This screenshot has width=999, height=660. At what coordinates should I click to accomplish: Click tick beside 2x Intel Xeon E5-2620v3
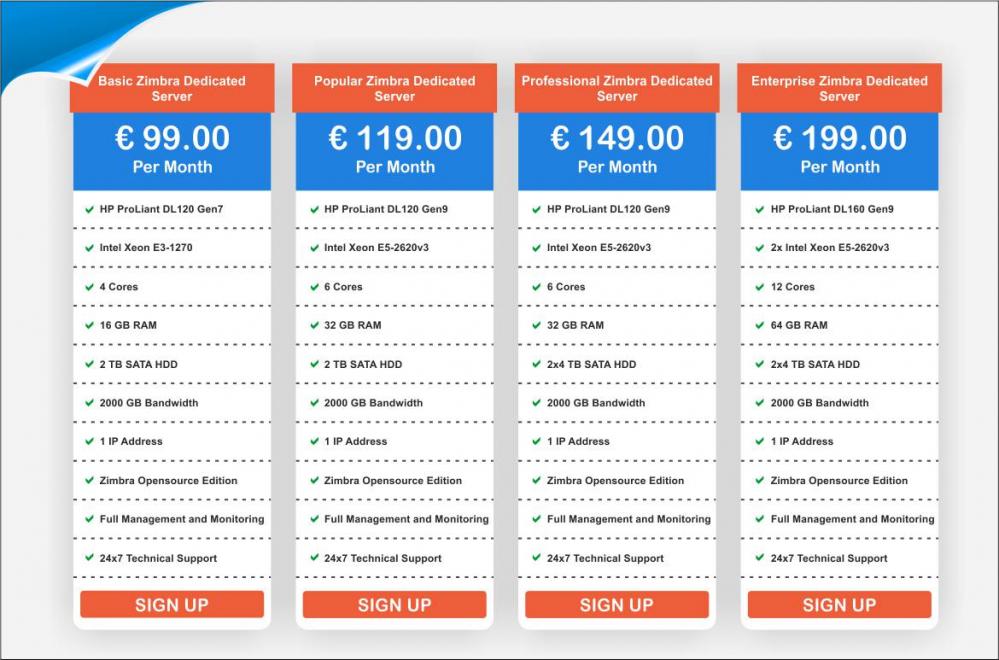[x=760, y=248]
